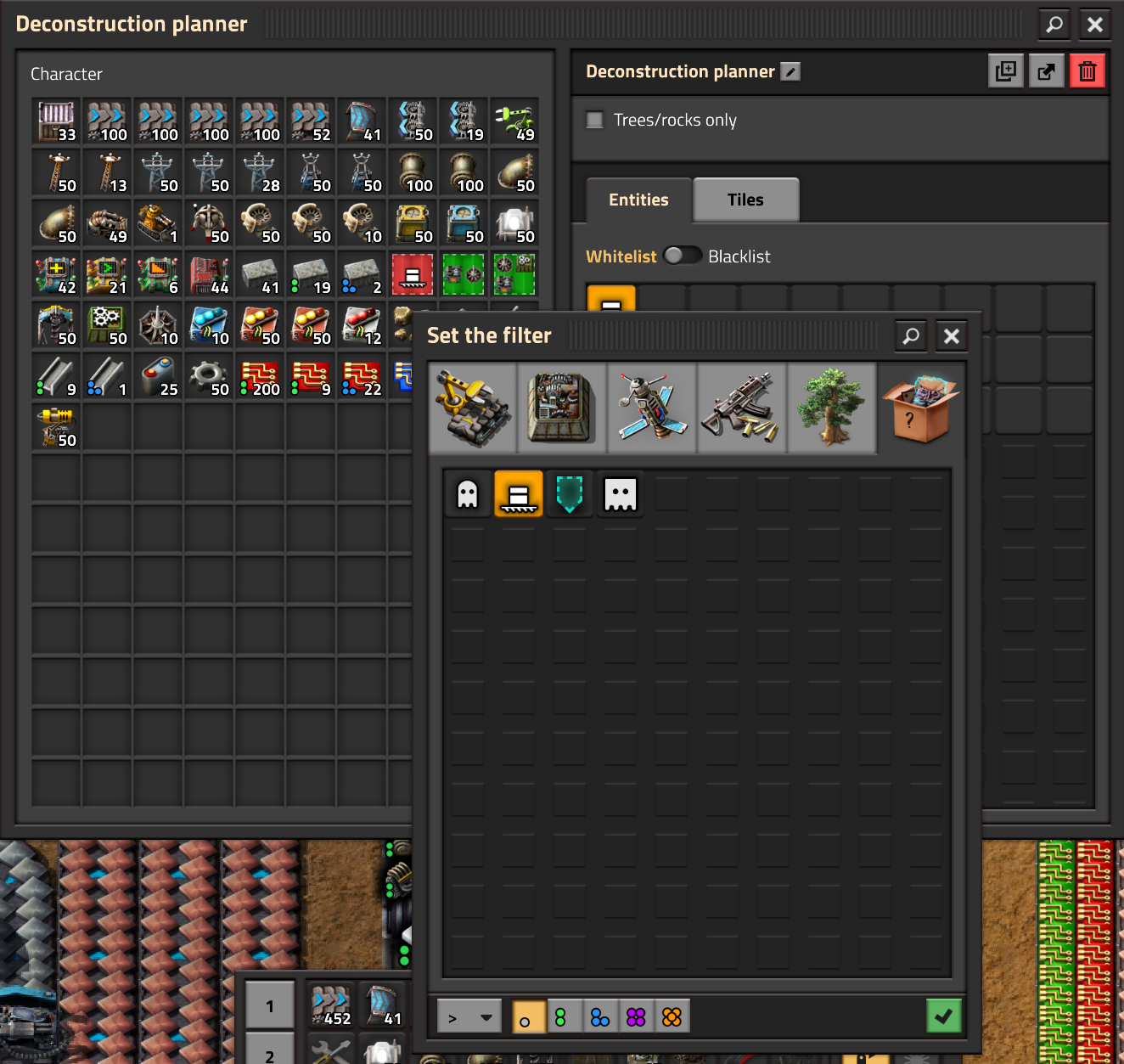The width and height of the screenshot is (1124, 1064).
Task: Switch to the Tiles tab
Action: 745,200
